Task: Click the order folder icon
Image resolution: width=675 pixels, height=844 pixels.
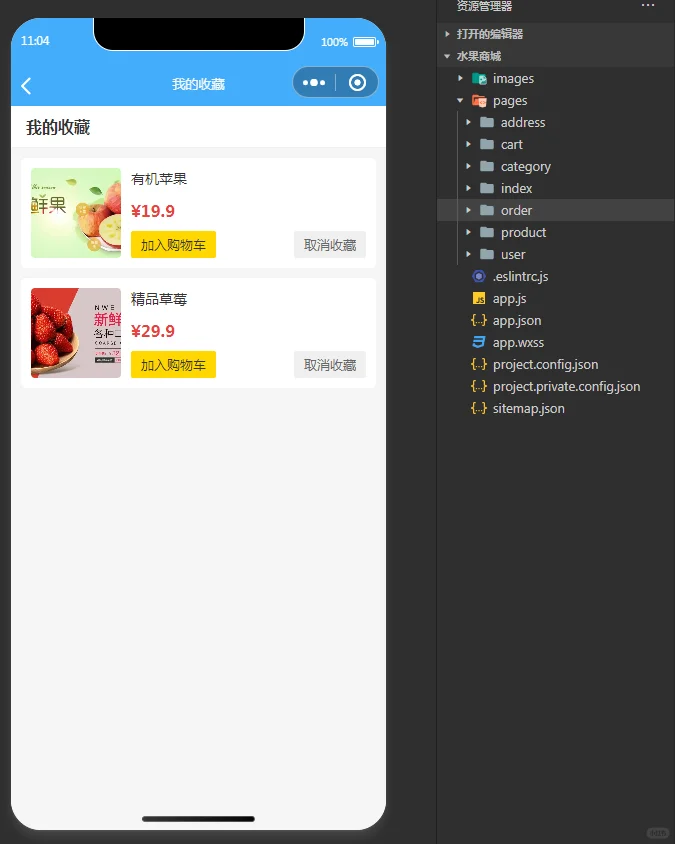Action: click(x=487, y=210)
